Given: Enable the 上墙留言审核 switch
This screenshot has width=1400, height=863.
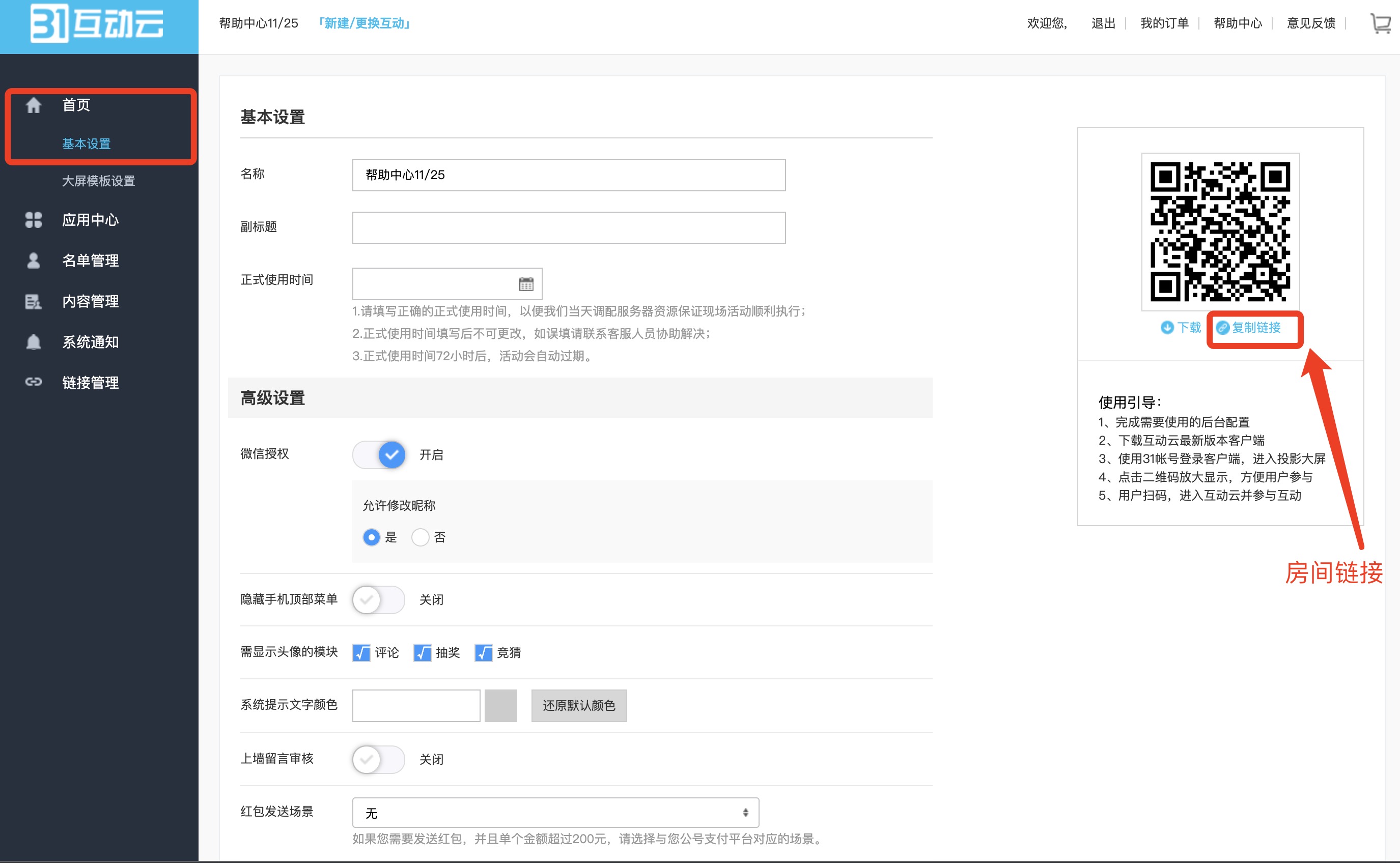Looking at the screenshot, I should (379, 760).
